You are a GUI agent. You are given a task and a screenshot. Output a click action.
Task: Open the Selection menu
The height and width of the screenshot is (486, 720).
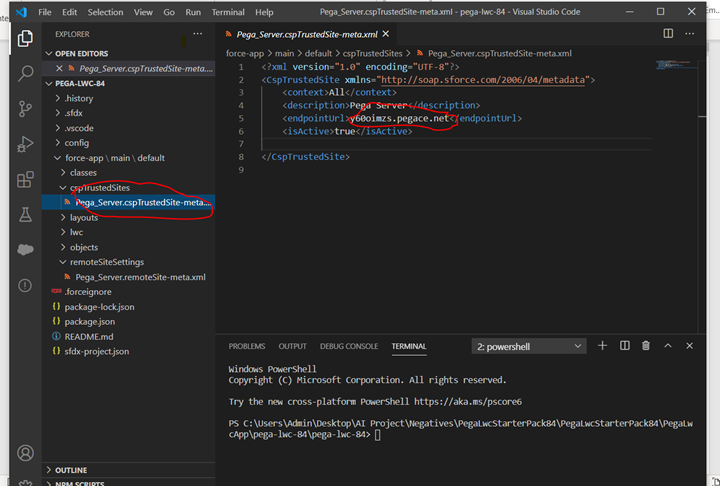pyautogui.click(x=106, y=12)
